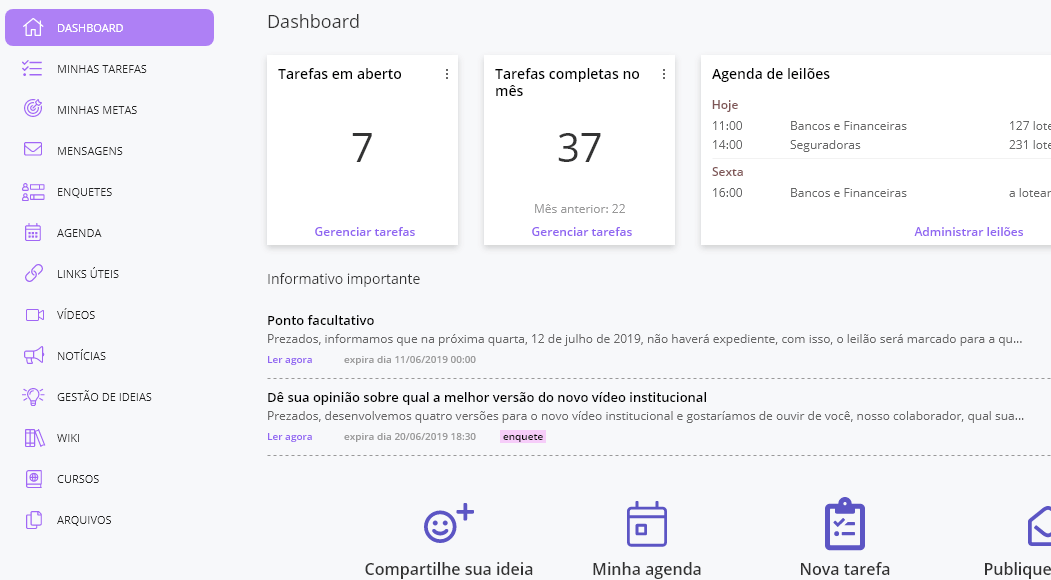Click the 'Hoje' heading in auction agenda
Screen dimensions: 1051x580
click(x=725, y=105)
